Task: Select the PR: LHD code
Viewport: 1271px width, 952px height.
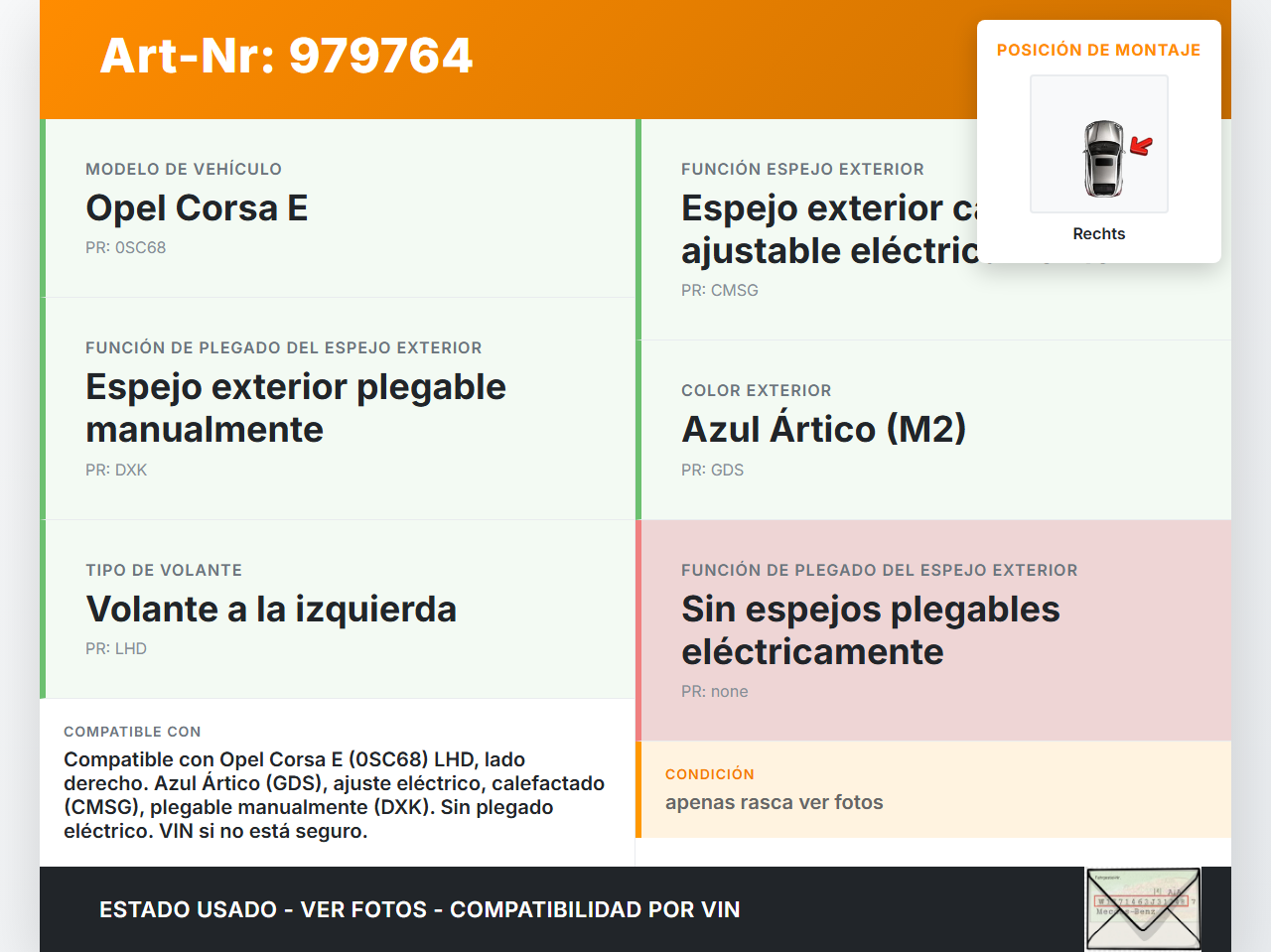Action: [x=116, y=649]
